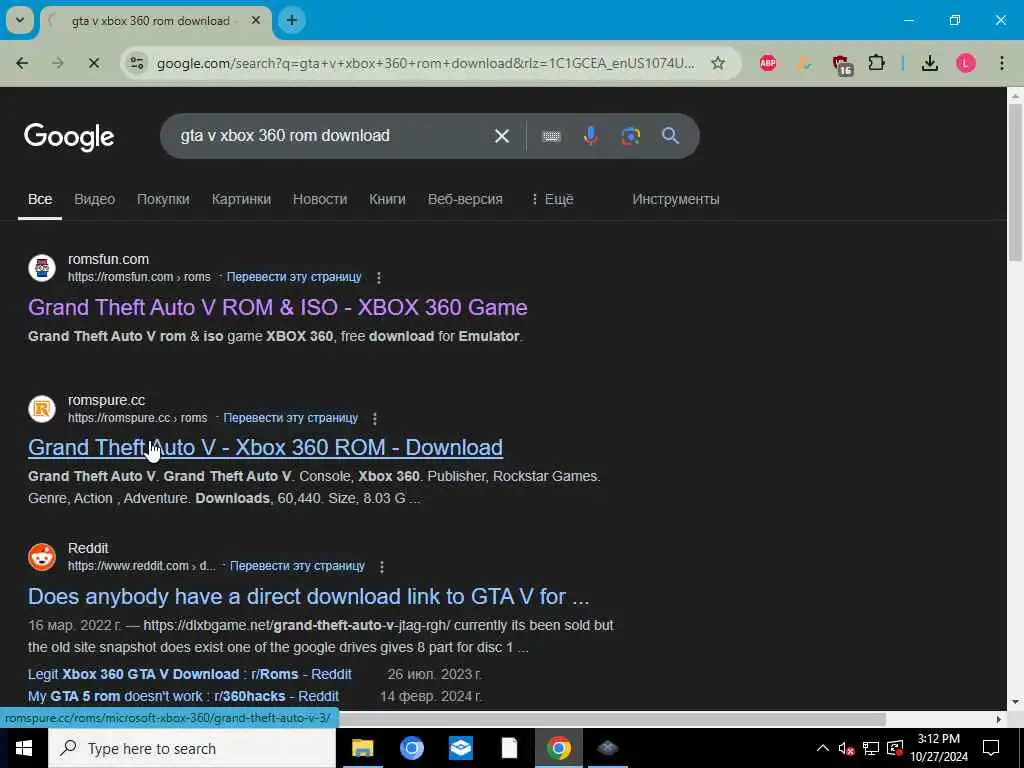
Task: Open more options for romsfun.com result
Action: click(379, 278)
